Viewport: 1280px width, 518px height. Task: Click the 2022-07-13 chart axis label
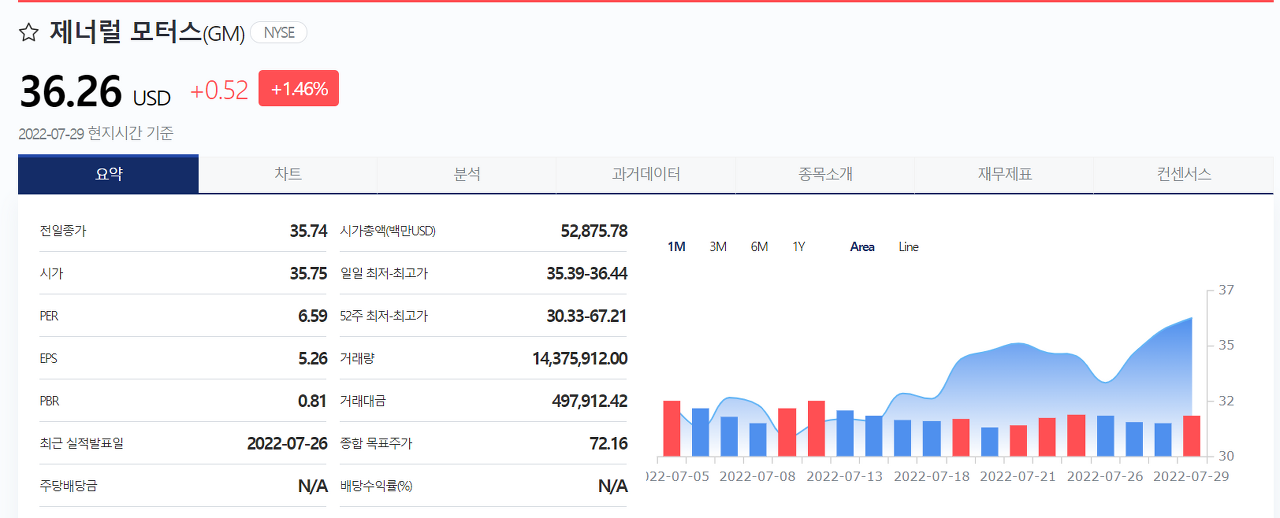click(844, 476)
